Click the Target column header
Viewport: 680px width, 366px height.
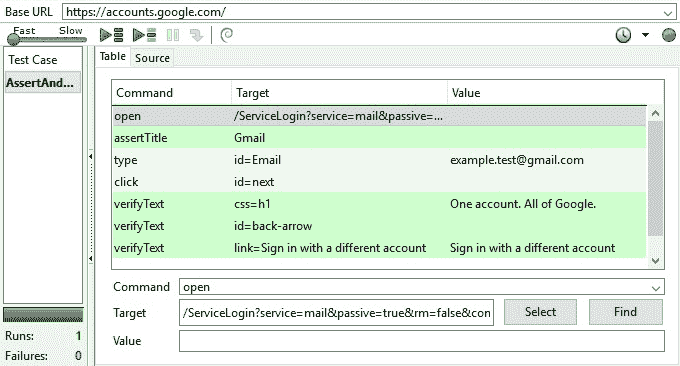click(339, 93)
